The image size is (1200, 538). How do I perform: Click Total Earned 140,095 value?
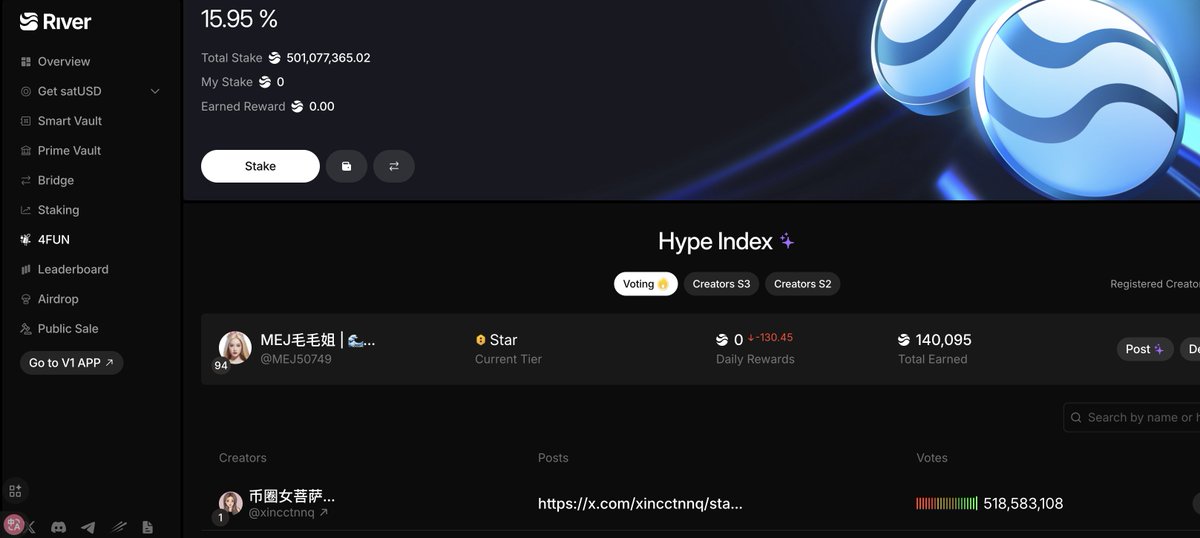[x=943, y=340]
